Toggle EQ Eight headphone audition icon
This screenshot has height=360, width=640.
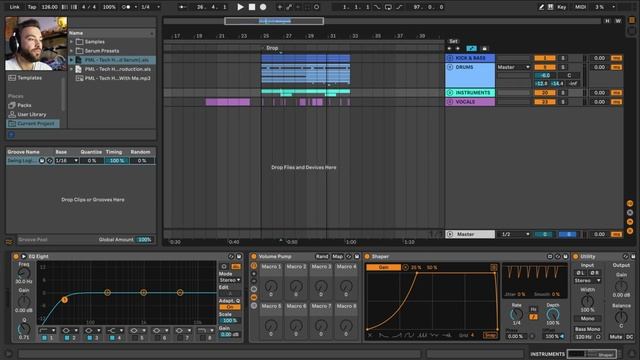(224, 267)
